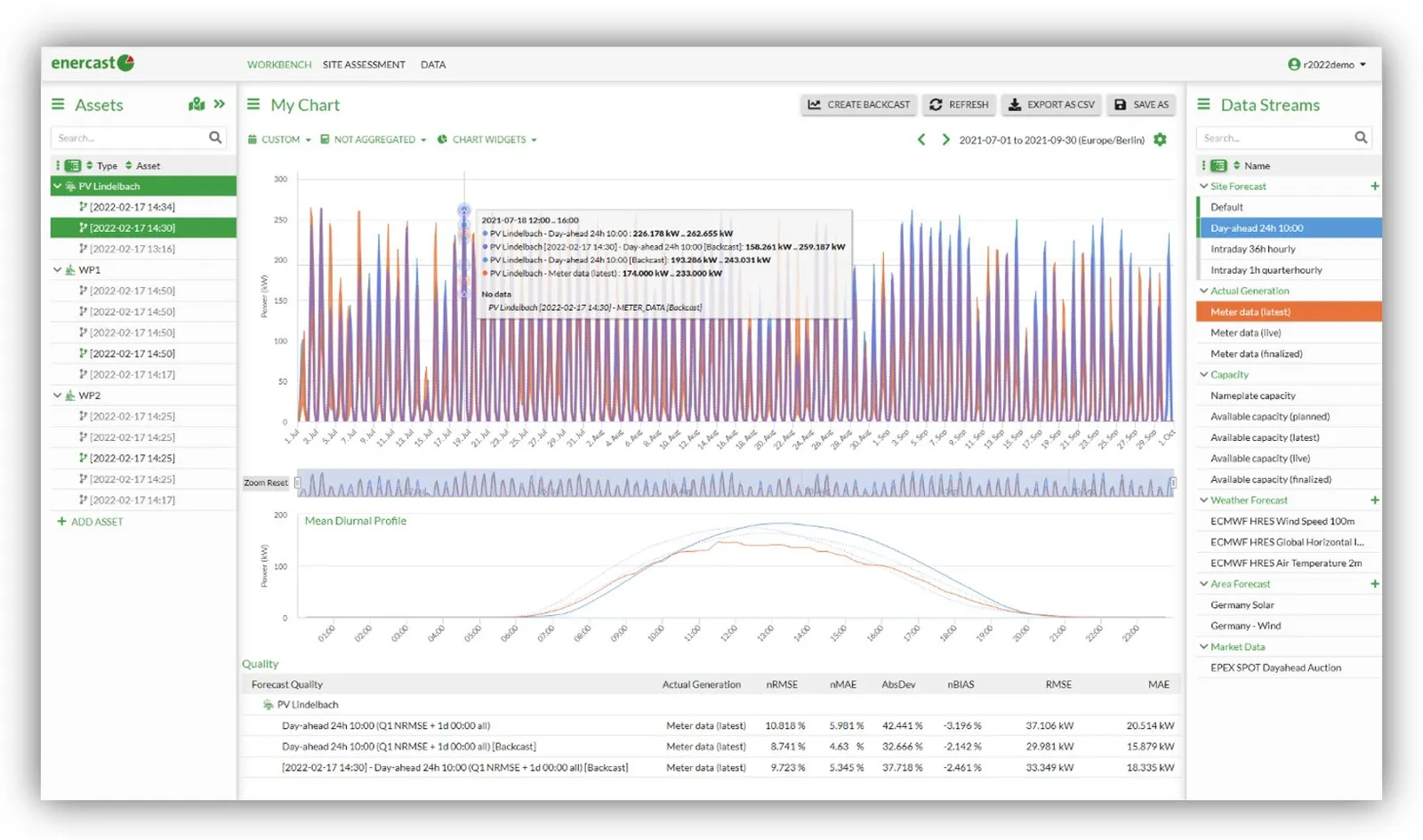The width and height of the screenshot is (1423, 840).
Task: Click CREATE BACKCAST button
Action: point(859,105)
